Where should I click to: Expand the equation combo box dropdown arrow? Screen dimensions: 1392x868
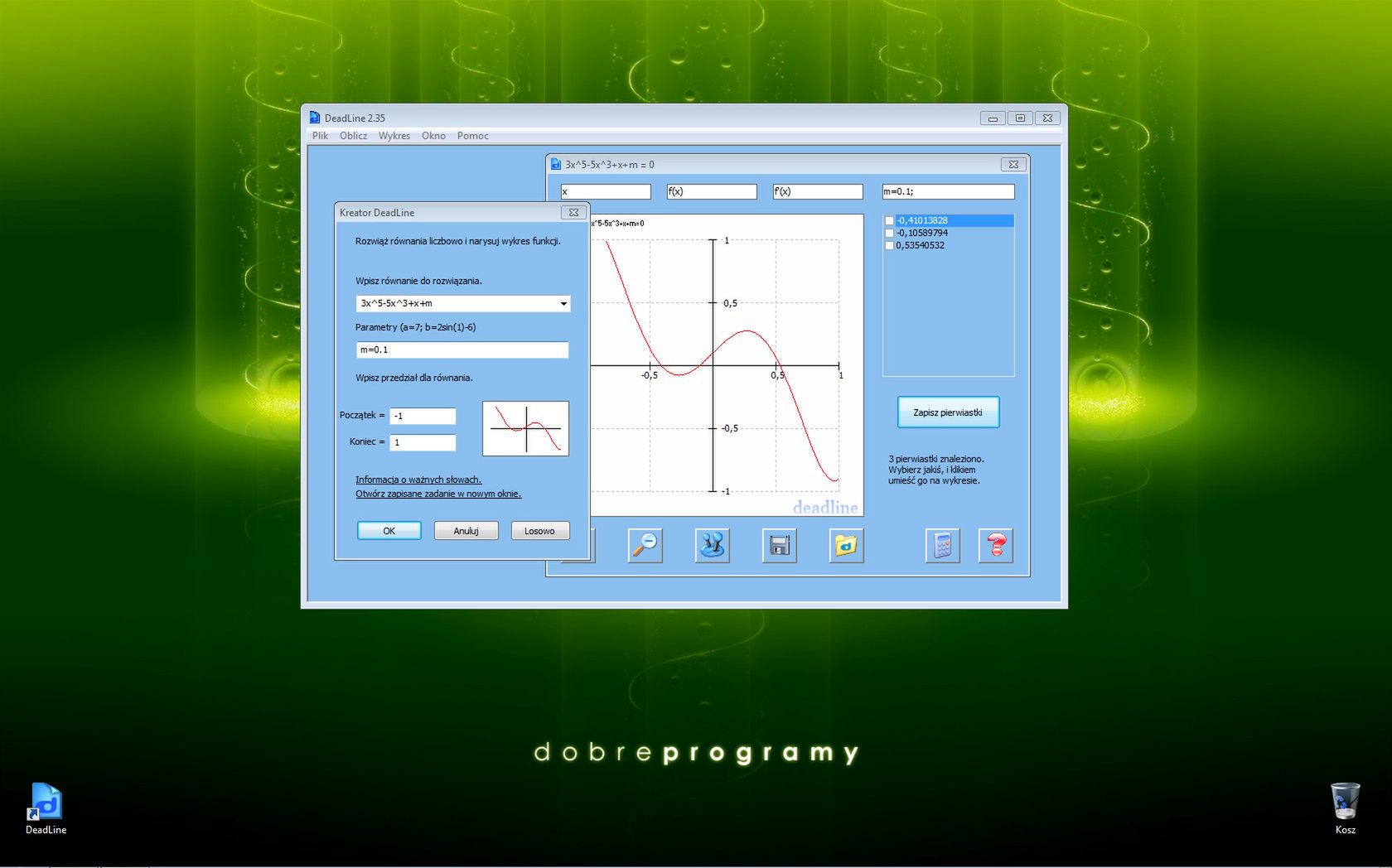tap(563, 304)
